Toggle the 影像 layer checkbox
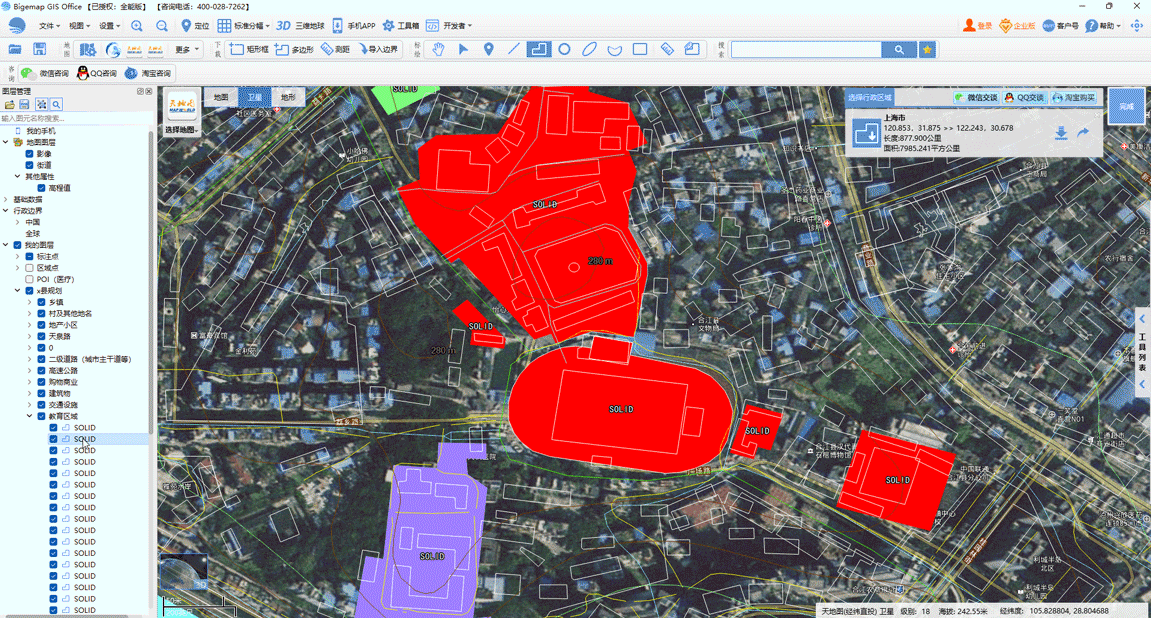The height and width of the screenshot is (618, 1151). tap(29, 154)
